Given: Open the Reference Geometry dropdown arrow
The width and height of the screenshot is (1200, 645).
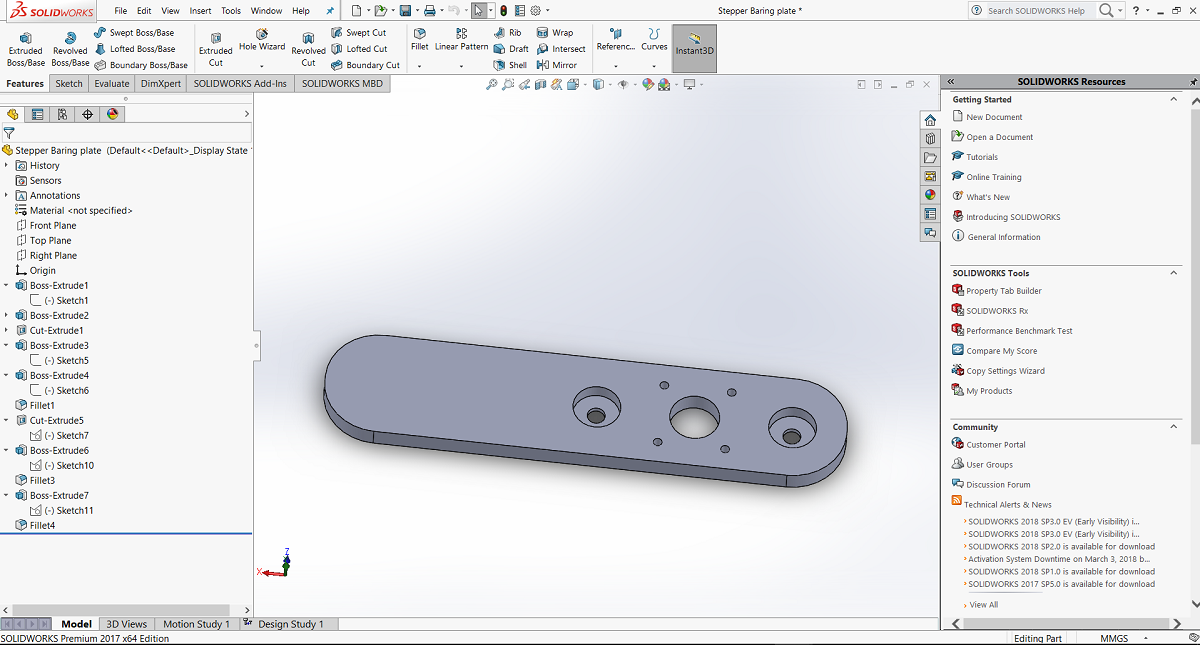Looking at the screenshot, I should 615,66.
